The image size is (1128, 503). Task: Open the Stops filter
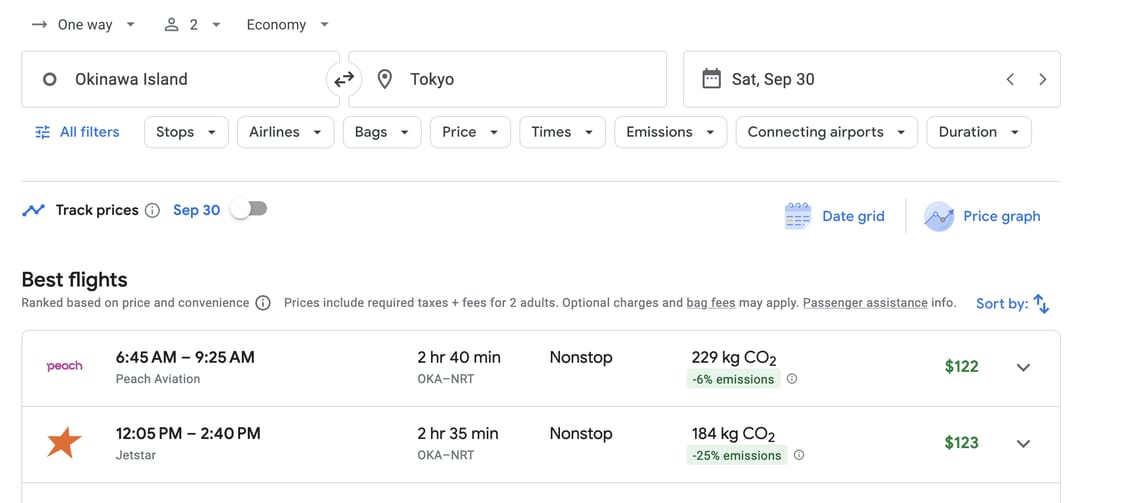coord(186,132)
